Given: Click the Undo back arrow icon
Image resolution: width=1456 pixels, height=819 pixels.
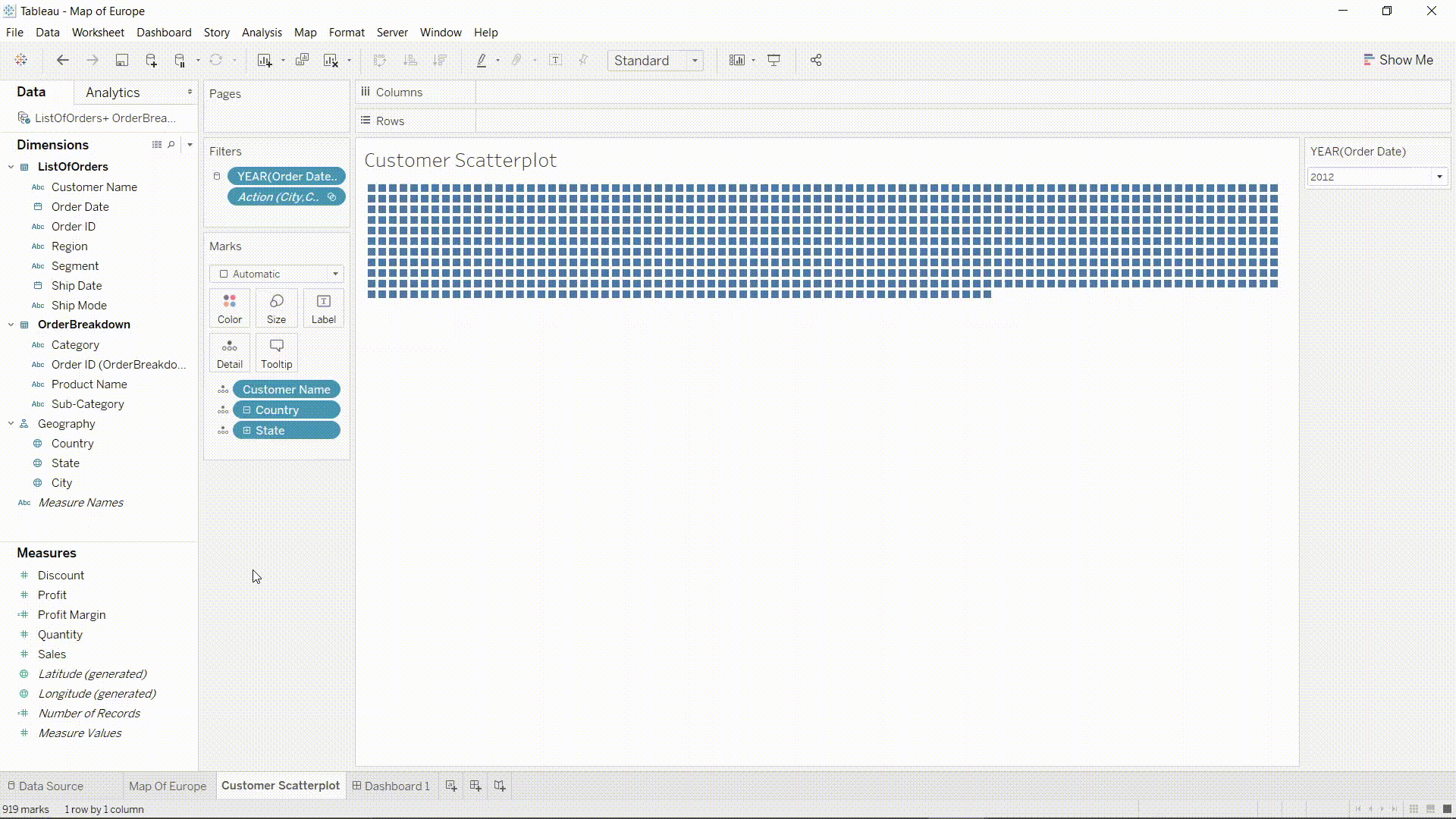Looking at the screenshot, I should pos(63,61).
